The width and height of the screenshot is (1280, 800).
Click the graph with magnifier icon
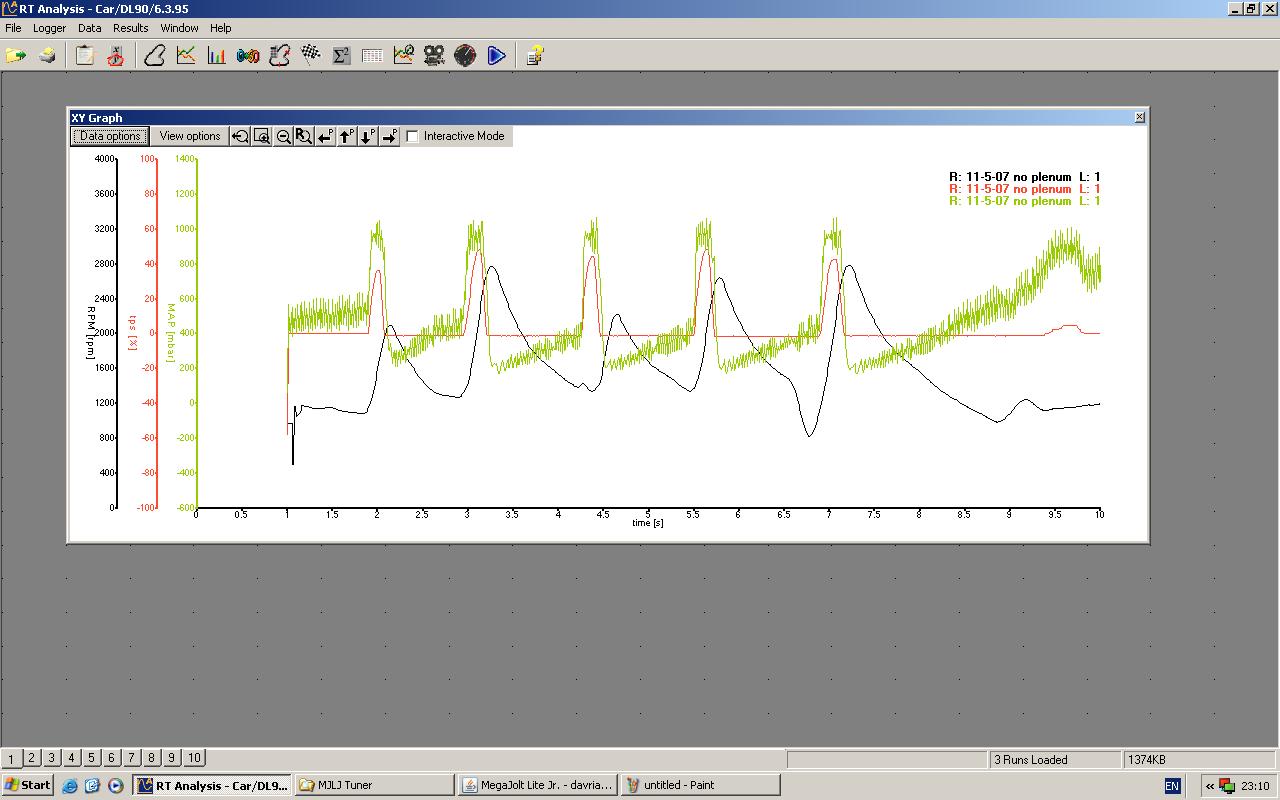(x=403, y=56)
